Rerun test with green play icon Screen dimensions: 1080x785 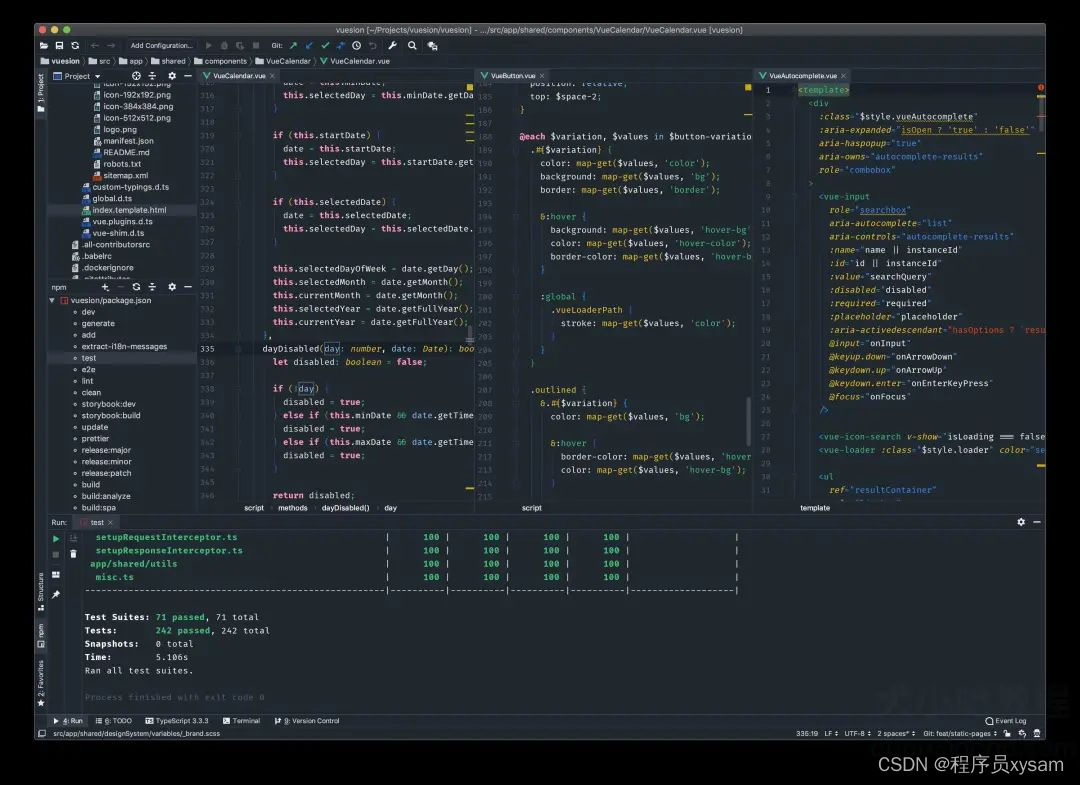56,538
